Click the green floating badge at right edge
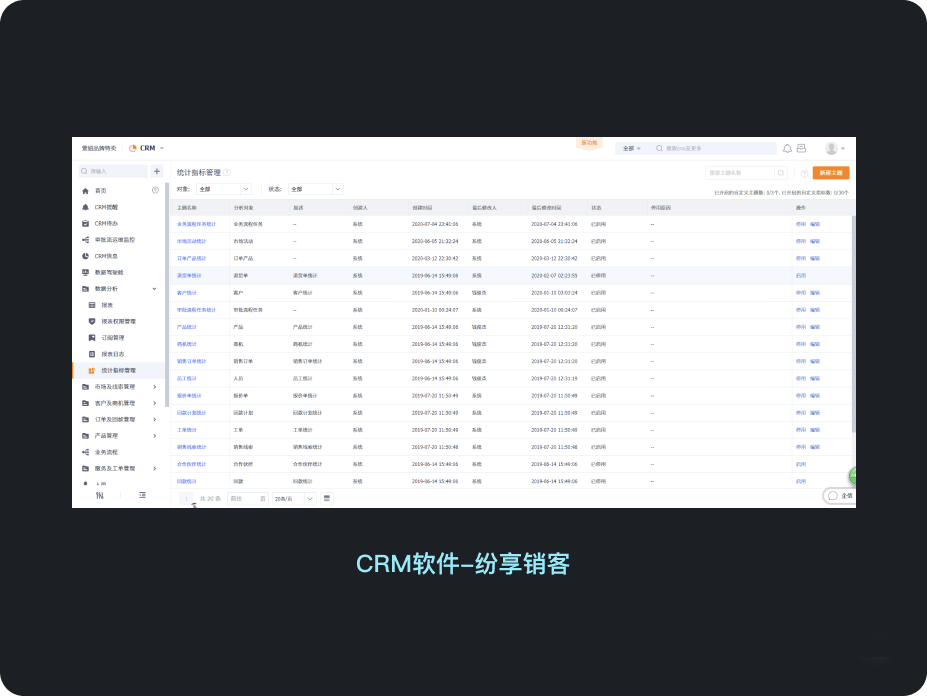Image resolution: width=927 pixels, height=696 pixels. coord(853,475)
